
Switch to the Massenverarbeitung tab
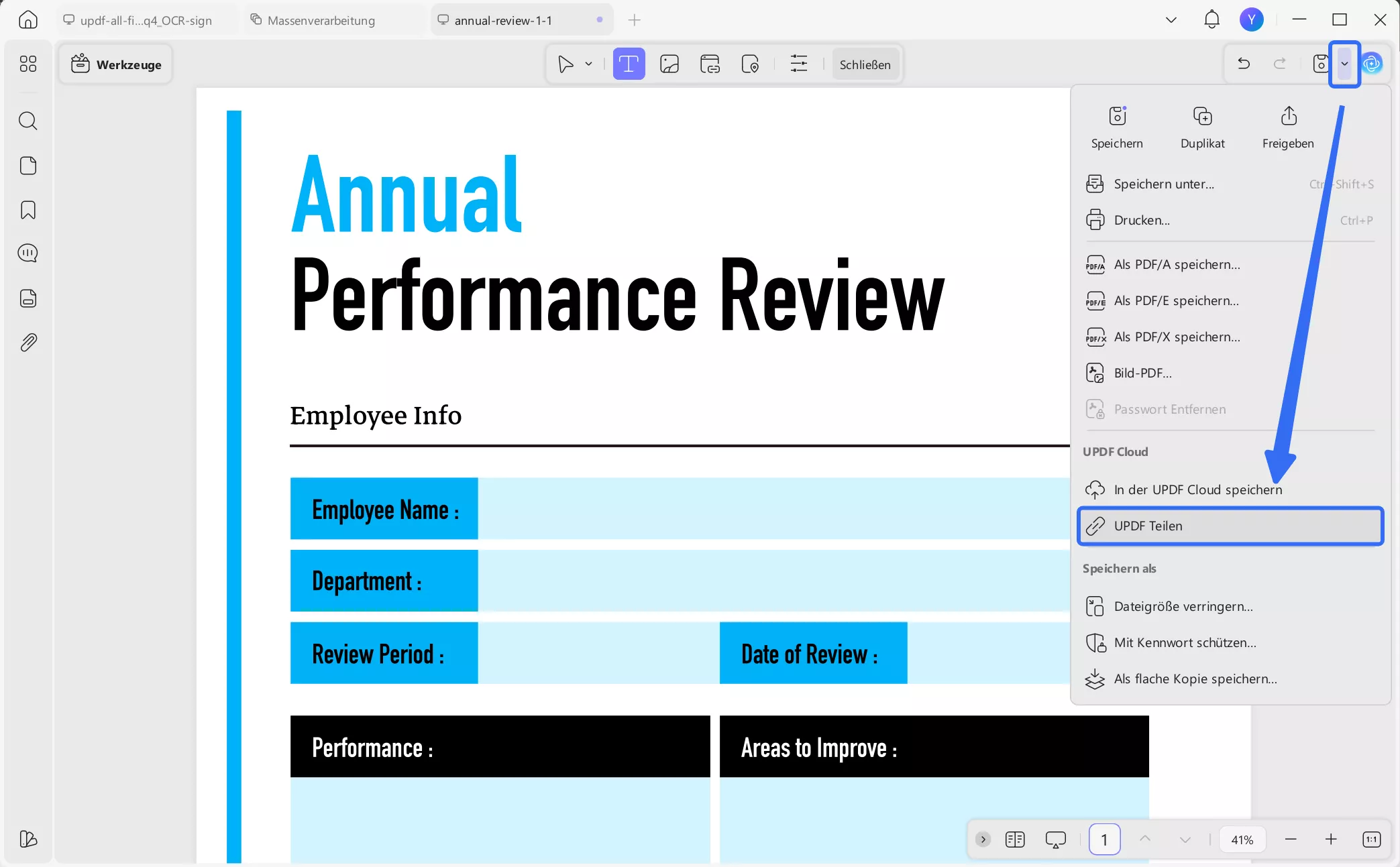coord(321,21)
